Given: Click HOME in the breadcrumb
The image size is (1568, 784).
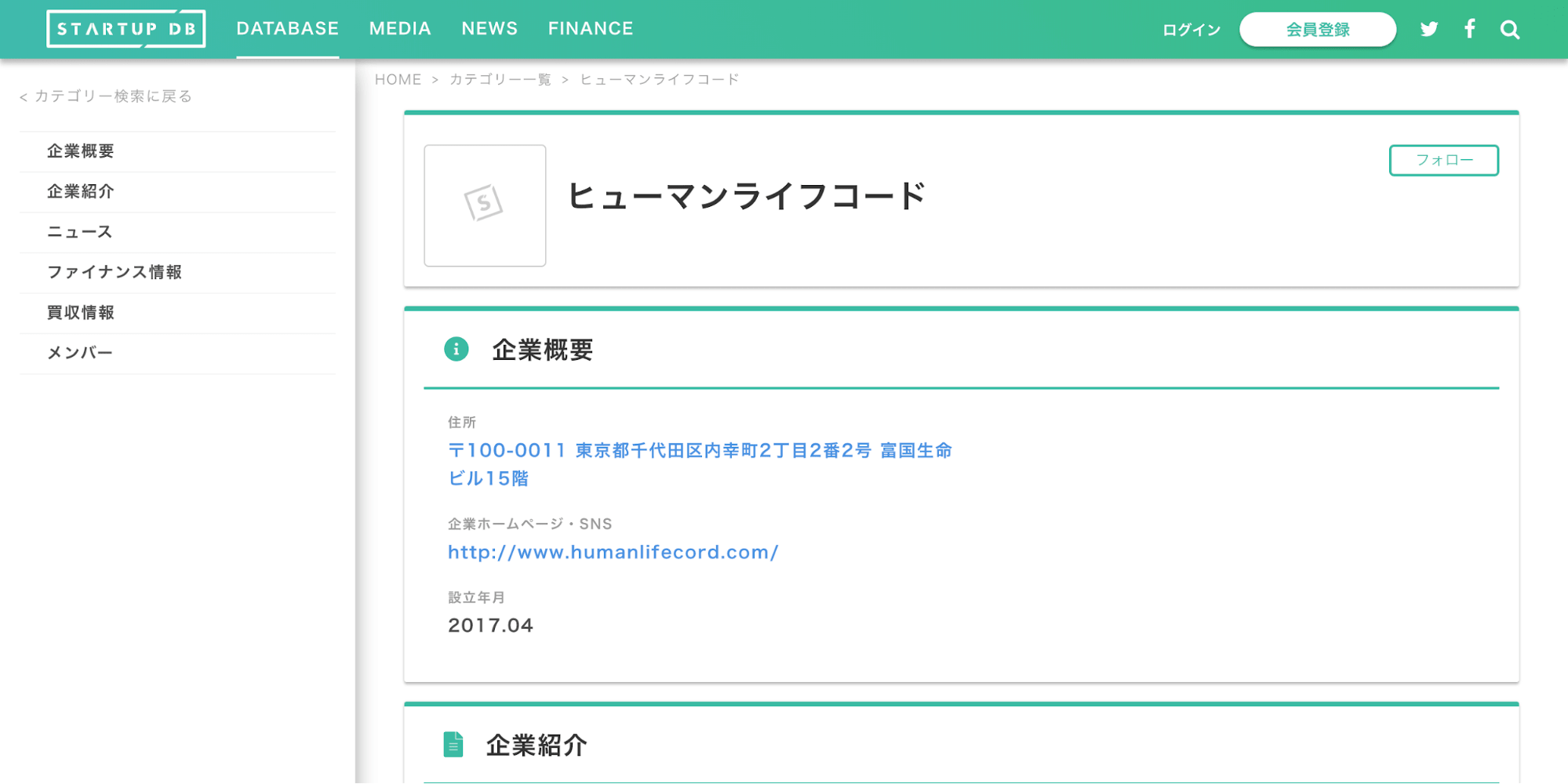Looking at the screenshot, I should click(398, 79).
